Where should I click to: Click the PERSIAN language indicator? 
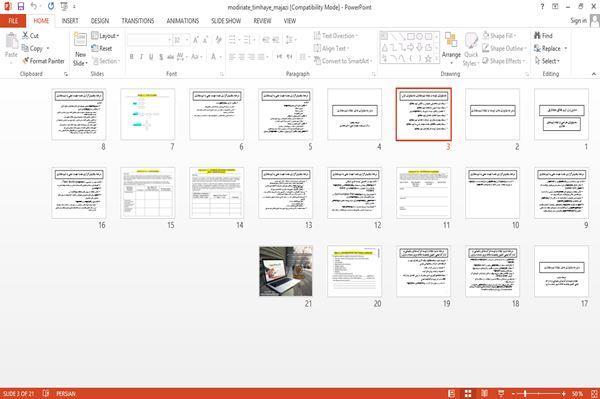click(x=66, y=393)
